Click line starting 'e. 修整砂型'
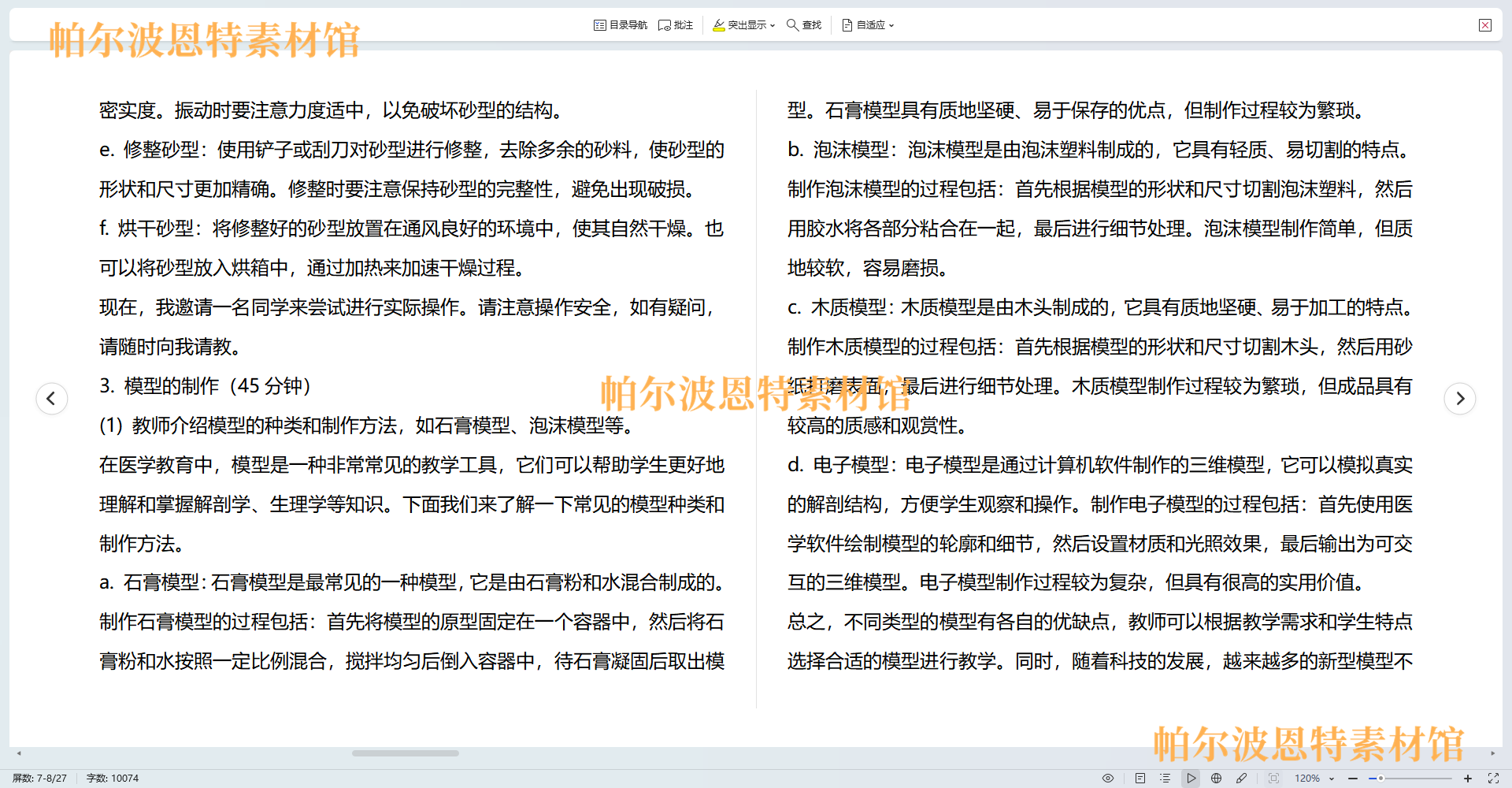The height and width of the screenshot is (788, 1512). [x=412, y=150]
